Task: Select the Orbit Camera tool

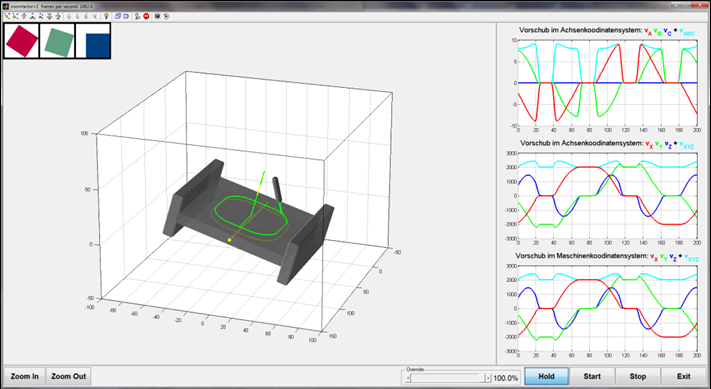Action: click(7, 16)
